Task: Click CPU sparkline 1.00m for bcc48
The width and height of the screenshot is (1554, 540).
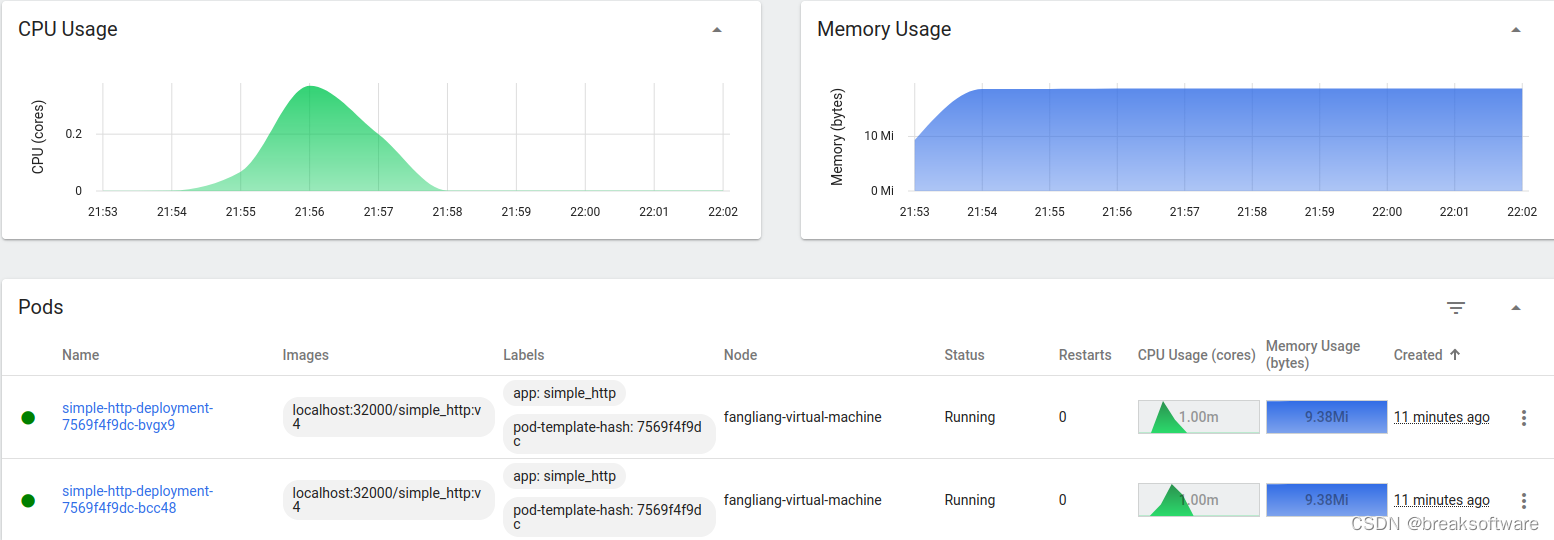Action: (1198, 500)
